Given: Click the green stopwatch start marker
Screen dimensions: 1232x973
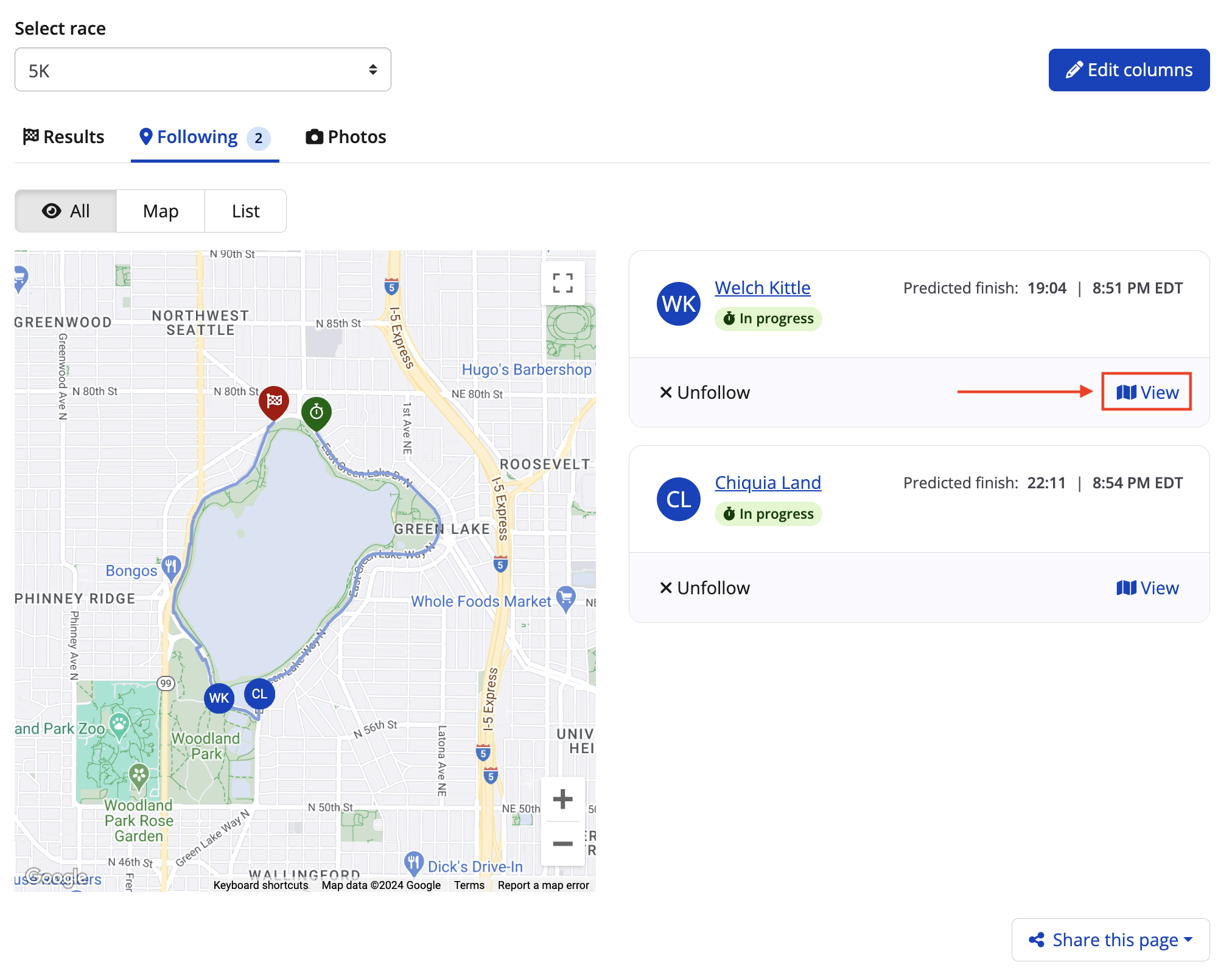Looking at the screenshot, I should [317, 412].
